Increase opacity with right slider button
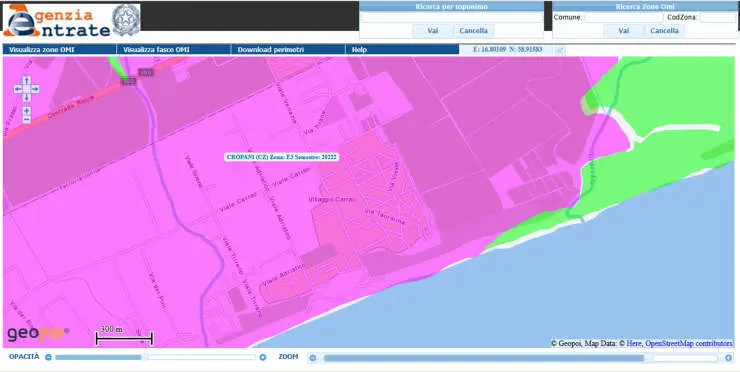This screenshot has height=372, width=740. 263,357
